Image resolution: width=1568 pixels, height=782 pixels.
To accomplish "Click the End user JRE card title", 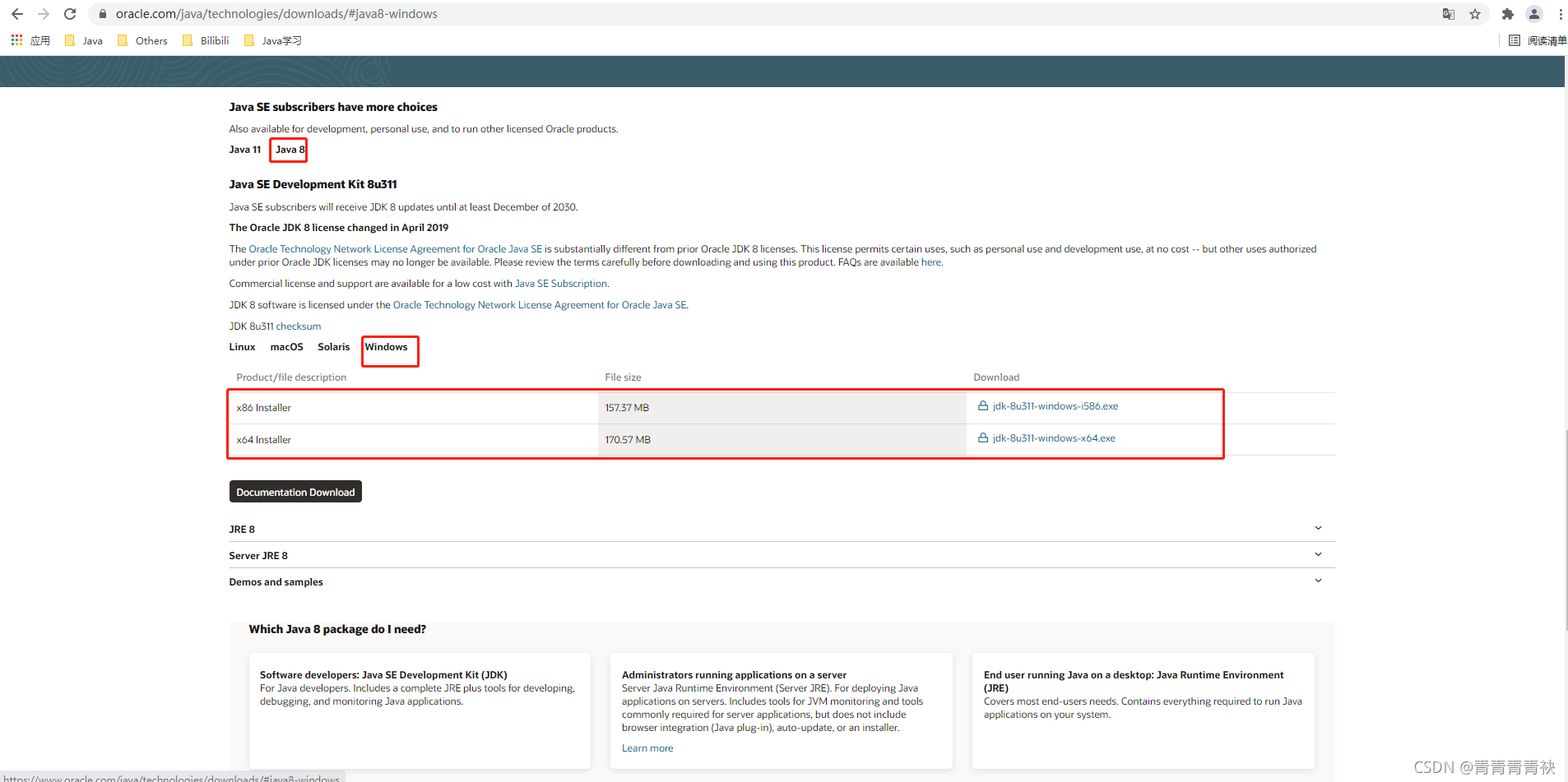I will pyautogui.click(x=1134, y=682).
